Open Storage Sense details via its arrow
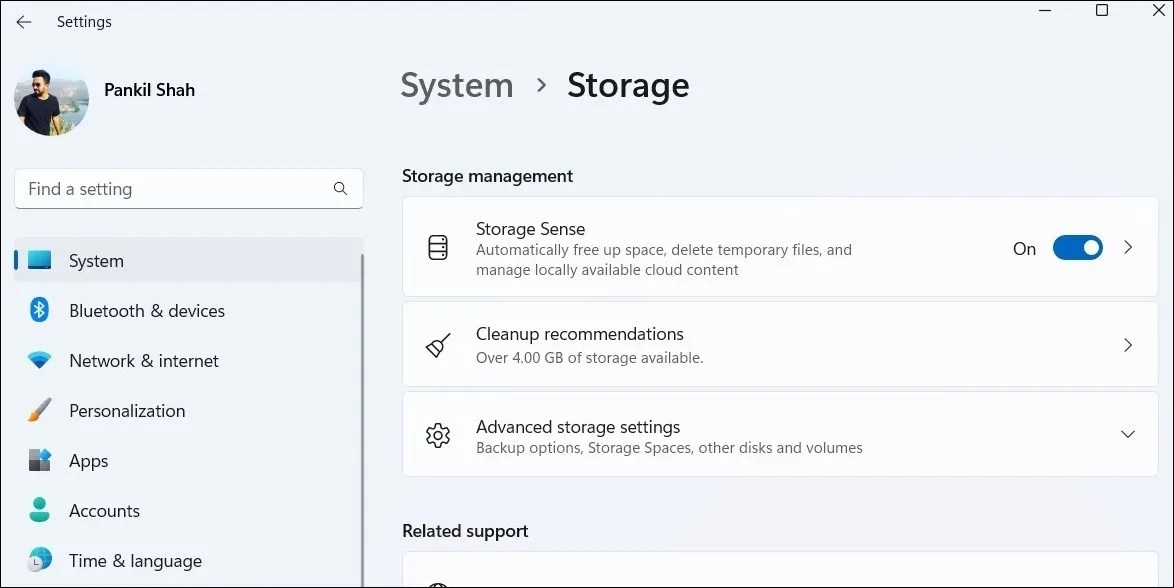Viewport: 1174px width, 588px height. [x=1128, y=247]
